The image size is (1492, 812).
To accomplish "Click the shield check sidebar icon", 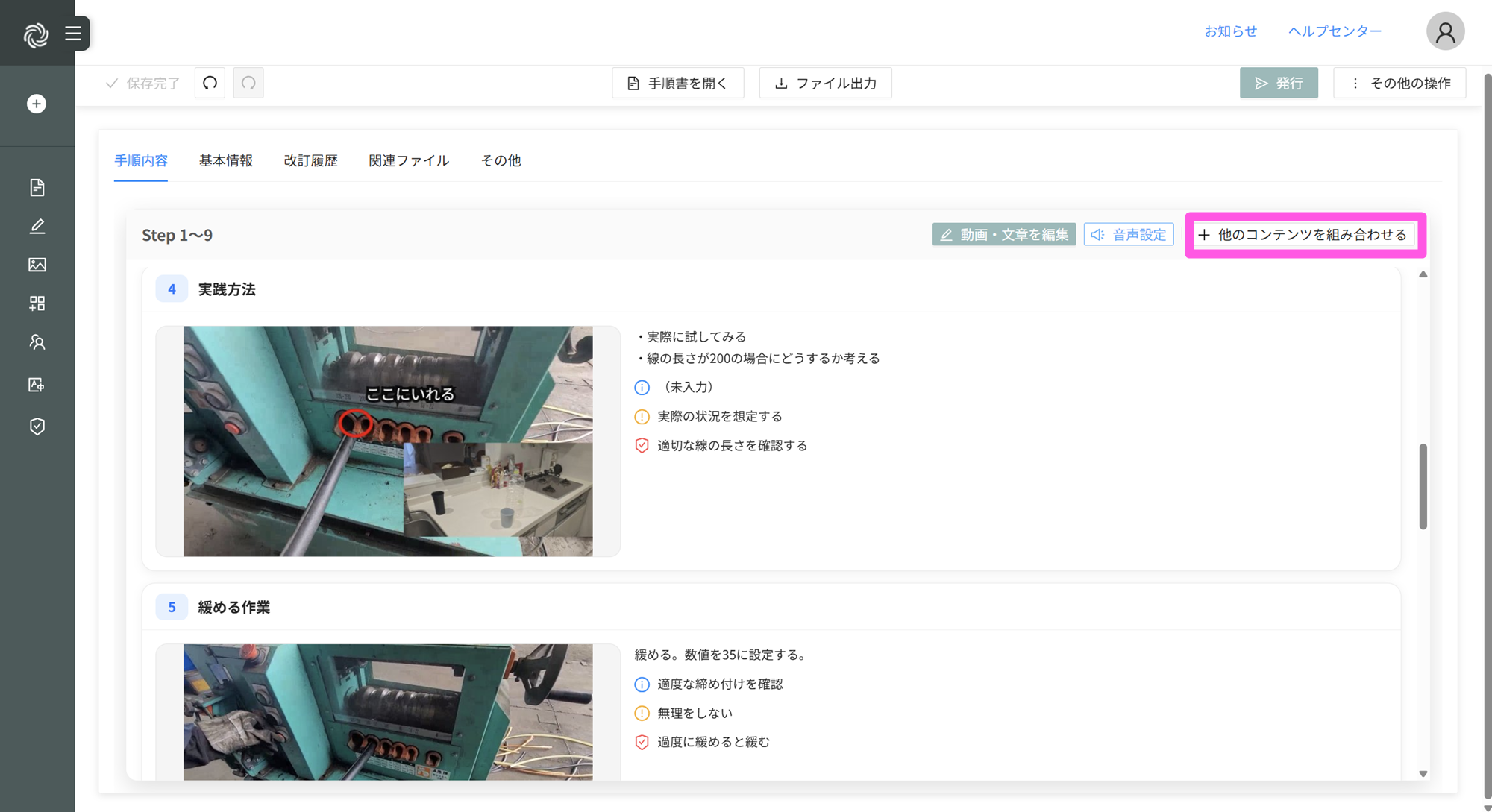I will pyautogui.click(x=37, y=427).
